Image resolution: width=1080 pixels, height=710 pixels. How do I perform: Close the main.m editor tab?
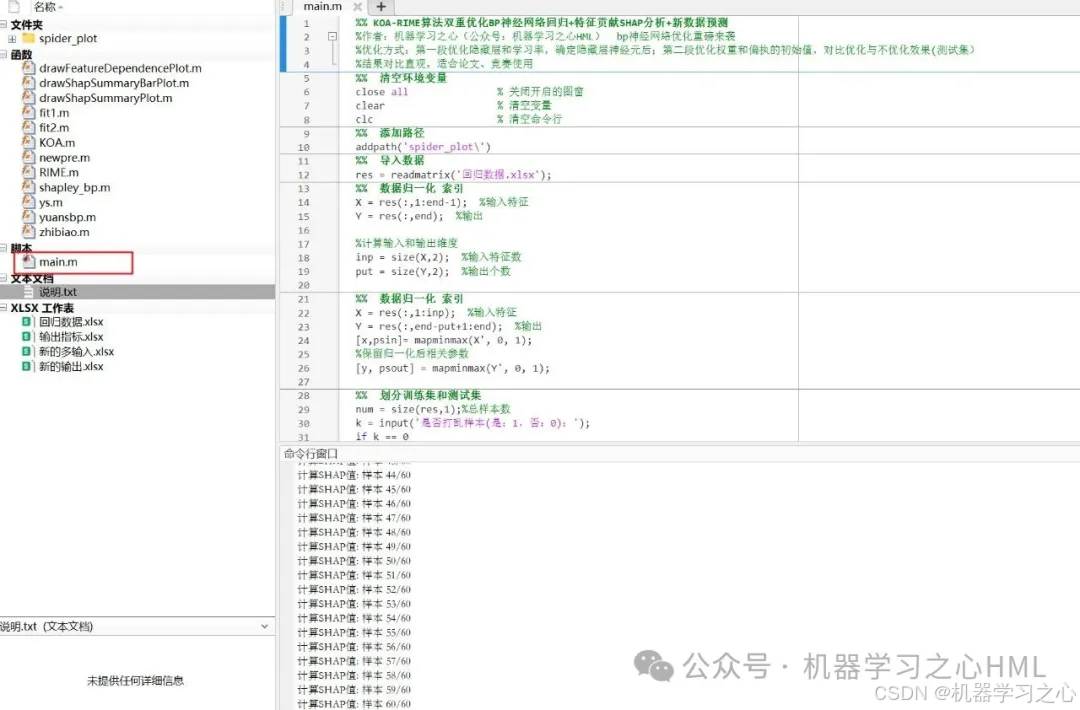tap(357, 7)
